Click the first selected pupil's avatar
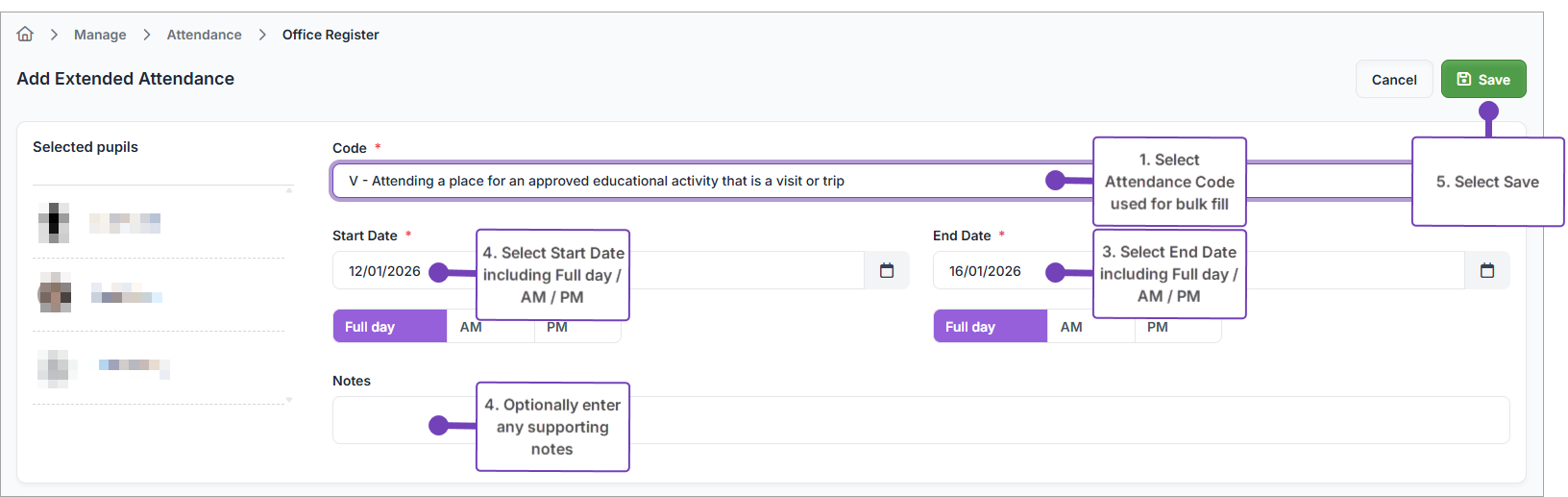 pyautogui.click(x=54, y=223)
